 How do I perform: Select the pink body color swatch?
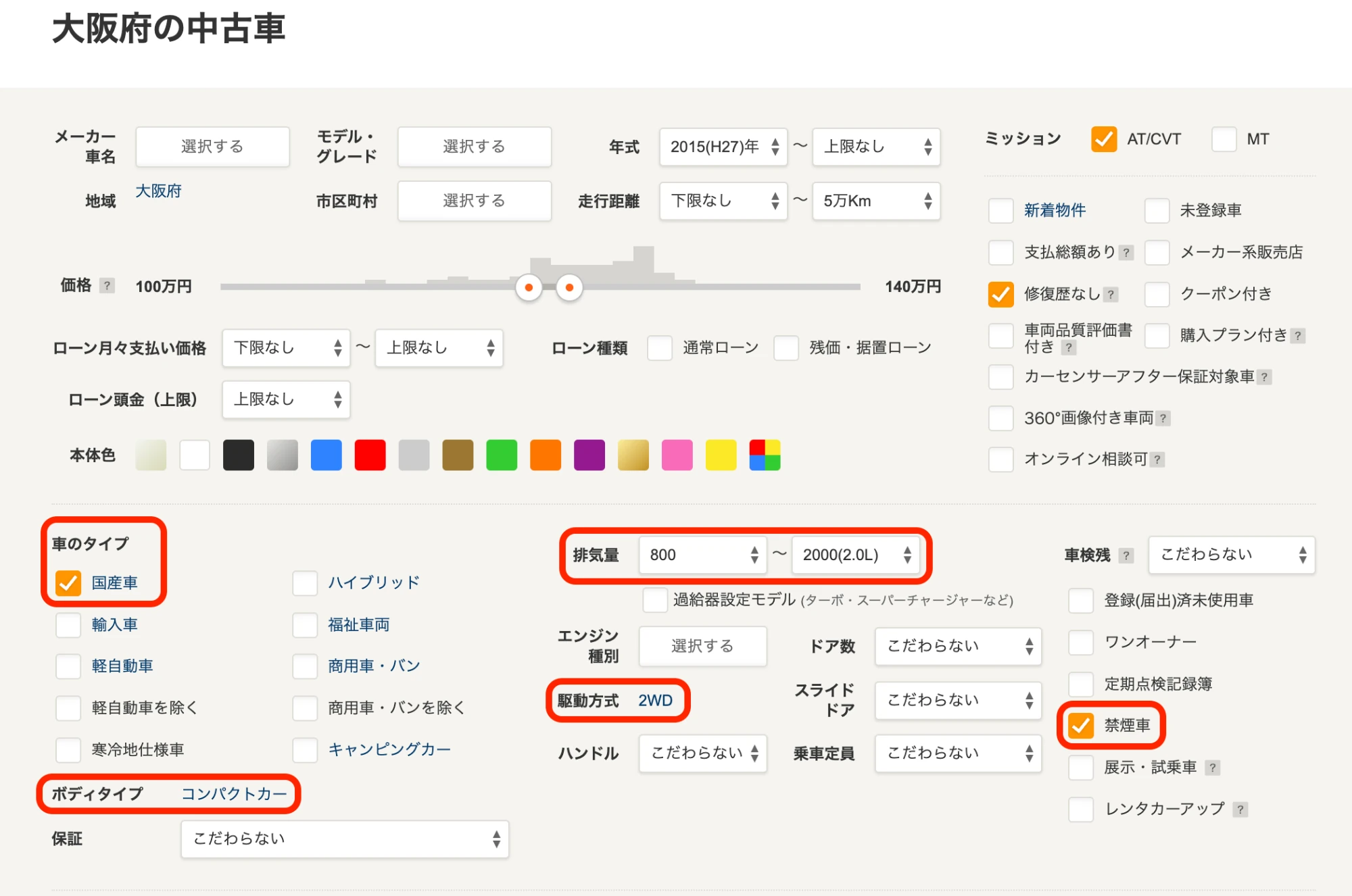point(677,455)
